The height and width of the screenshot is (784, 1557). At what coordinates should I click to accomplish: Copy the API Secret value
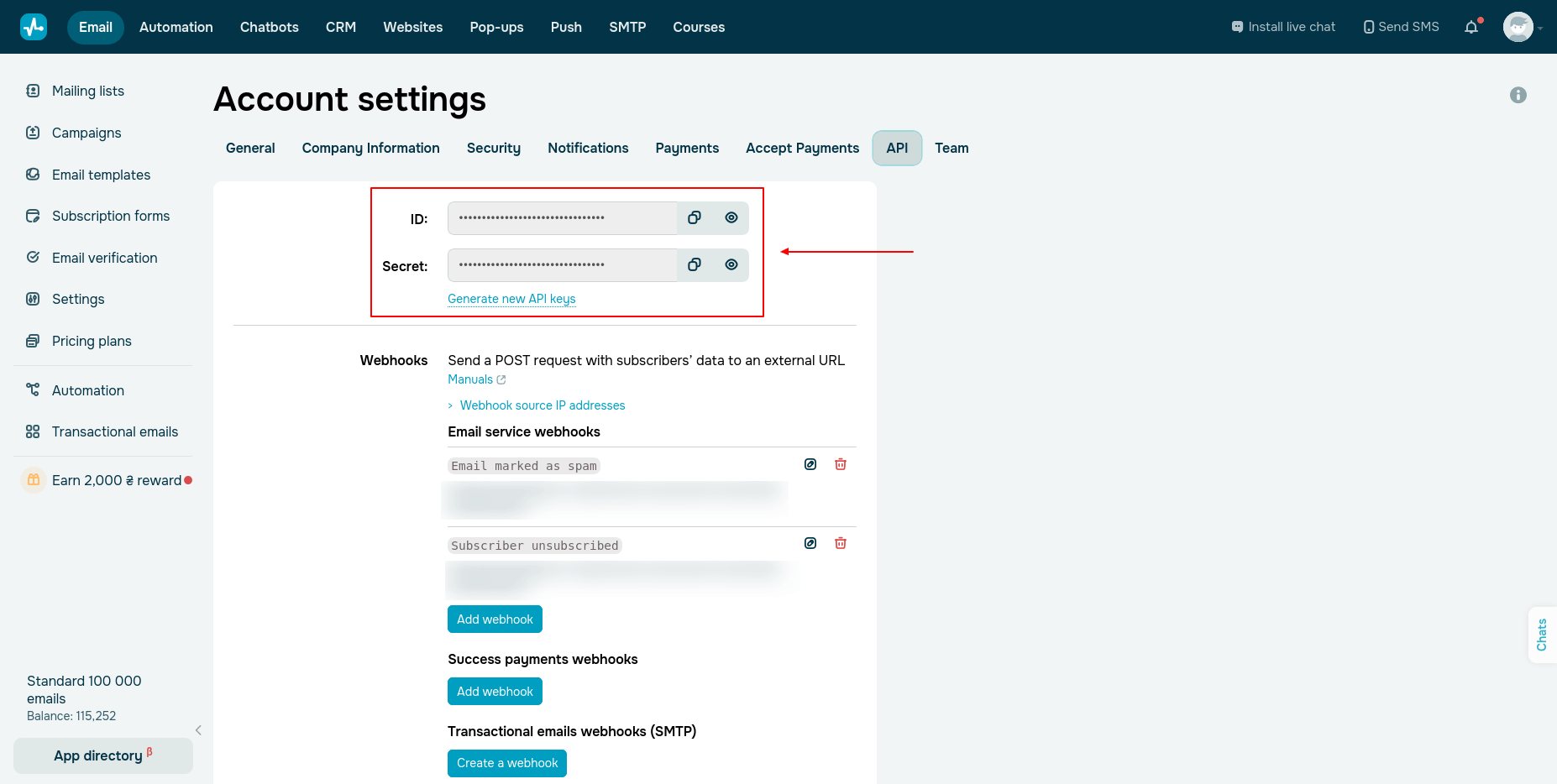695,265
